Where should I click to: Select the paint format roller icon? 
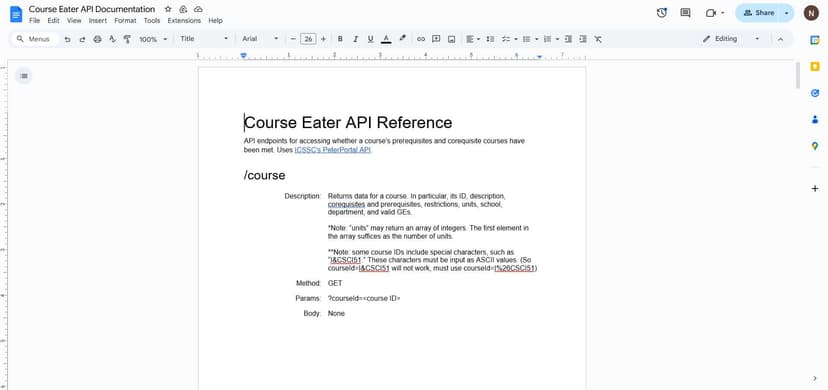(127, 39)
